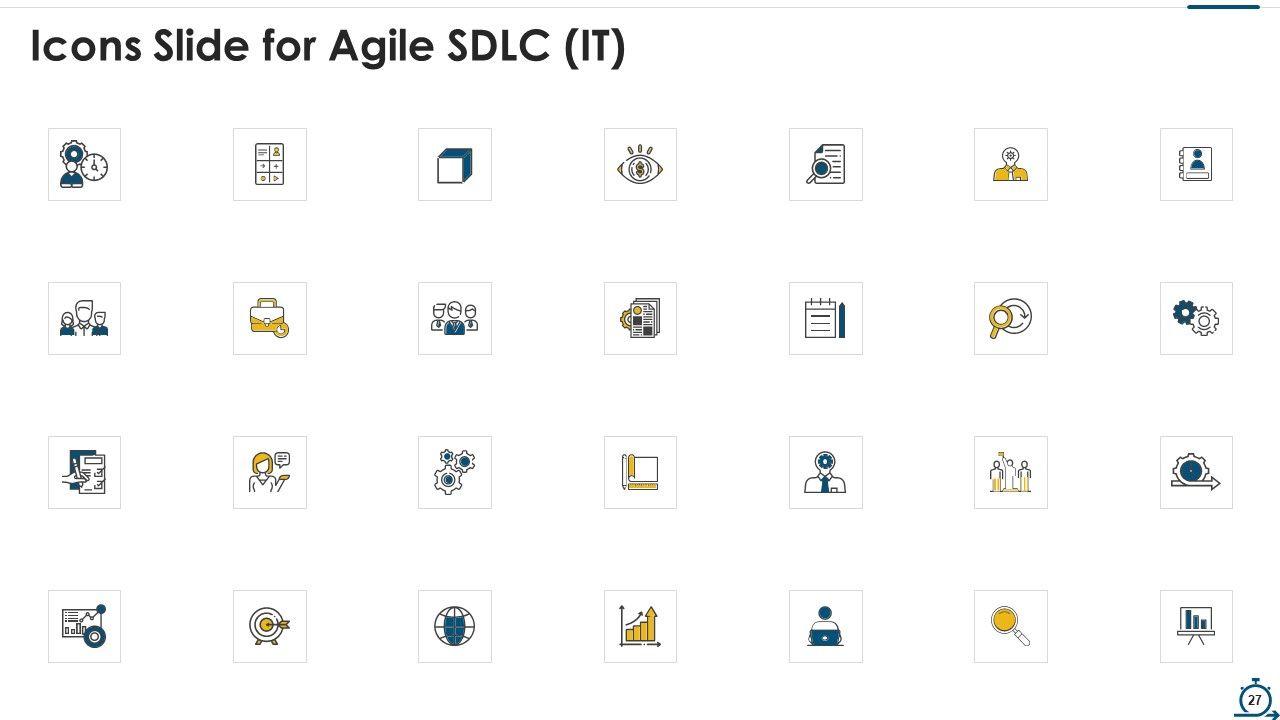Select the document magnifier search icon
Screen dimensions: 1280x720
[826, 164]
